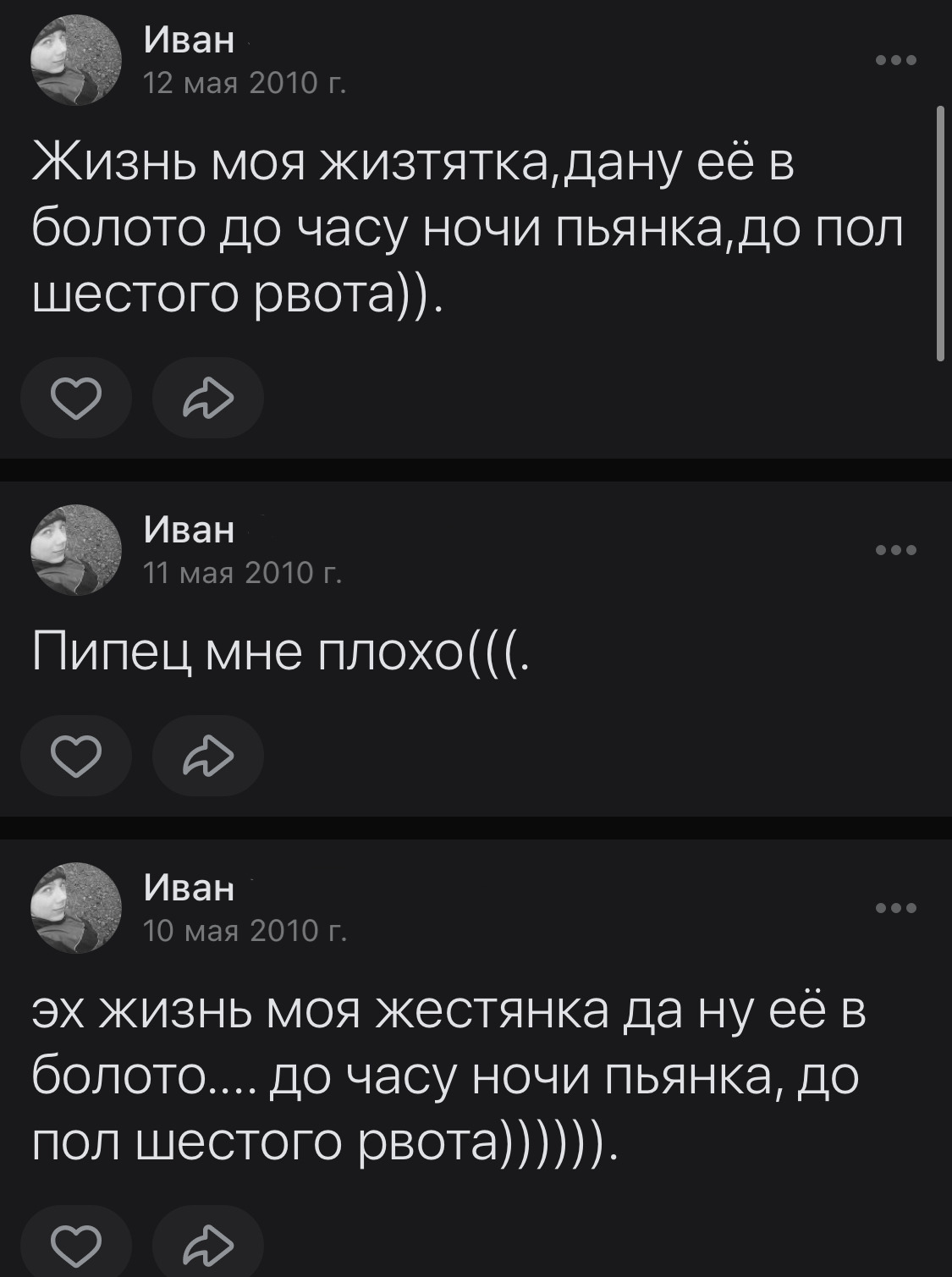Click the '11 мая 2010 г.' timestamp
The height and width of the screenshot is (1277, 952).
pos(243,573)
